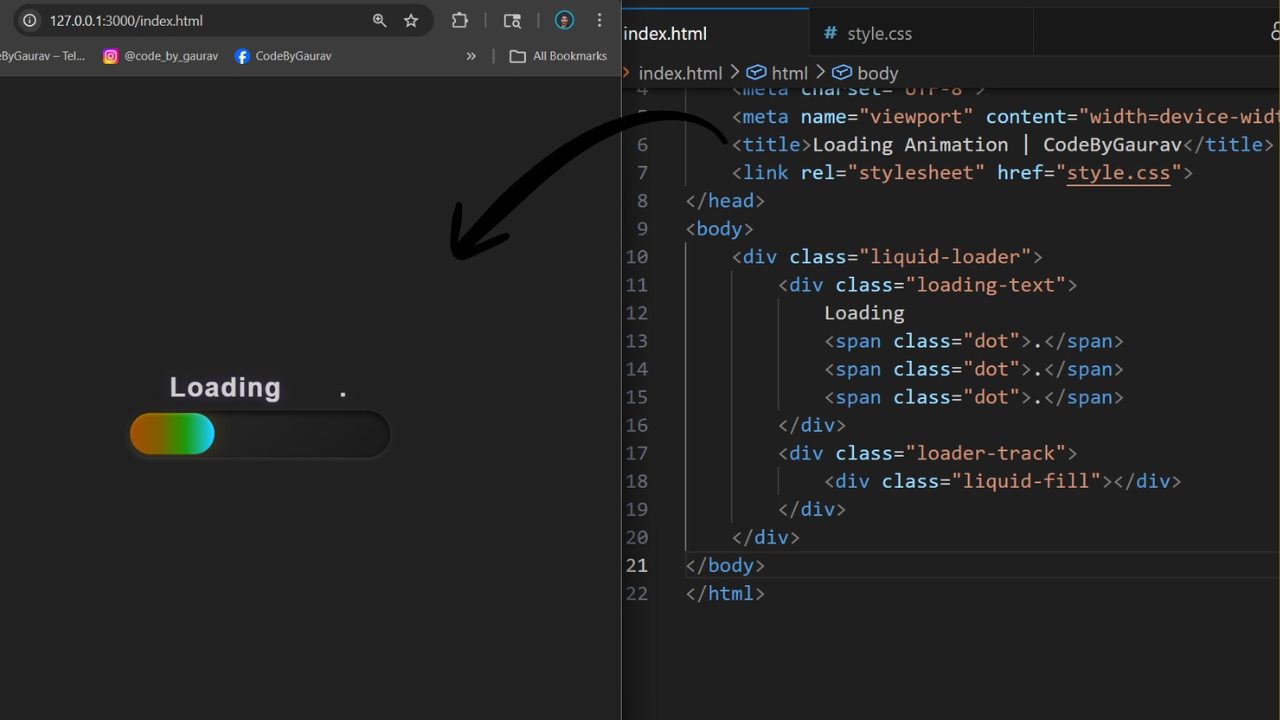Select the index.html editor tab
This screenshot has height=720, width=1280.
(x=665, y=33)
